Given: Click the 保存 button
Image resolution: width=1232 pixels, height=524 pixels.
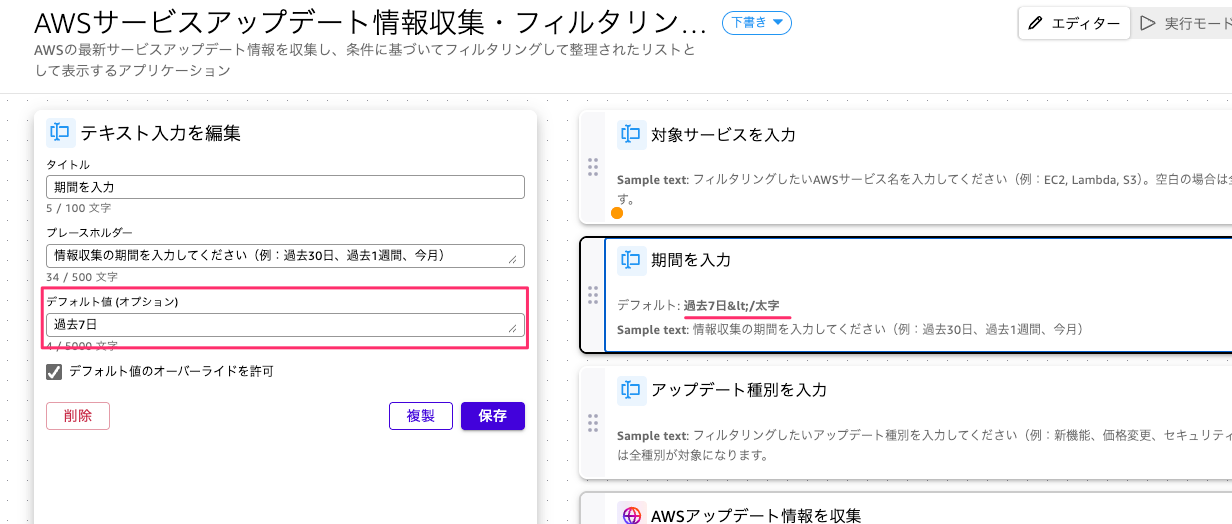Looking at the screenshot, I should tap(492, 416).
